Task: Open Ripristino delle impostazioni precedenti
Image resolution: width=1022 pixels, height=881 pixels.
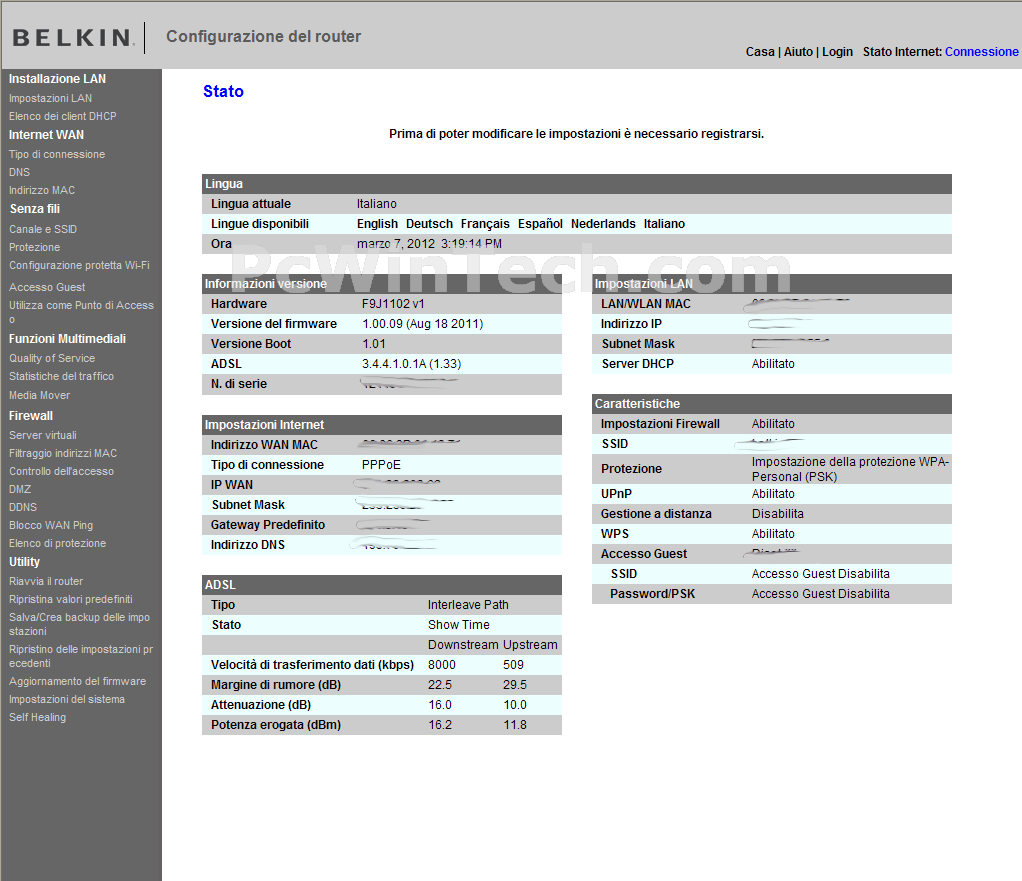Action: [81, 656]
